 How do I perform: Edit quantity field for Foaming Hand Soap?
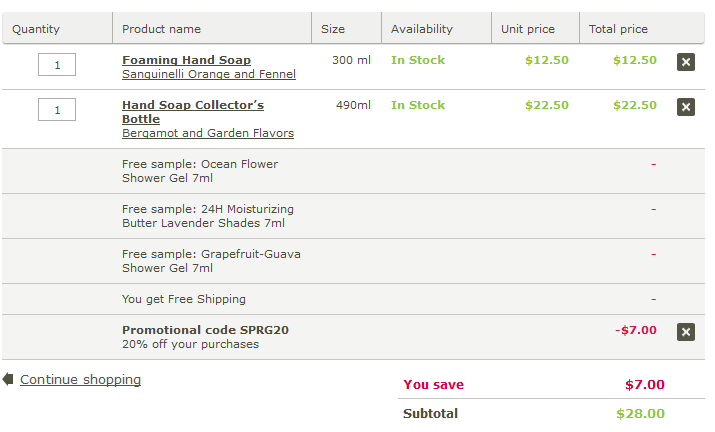[57, 65]
